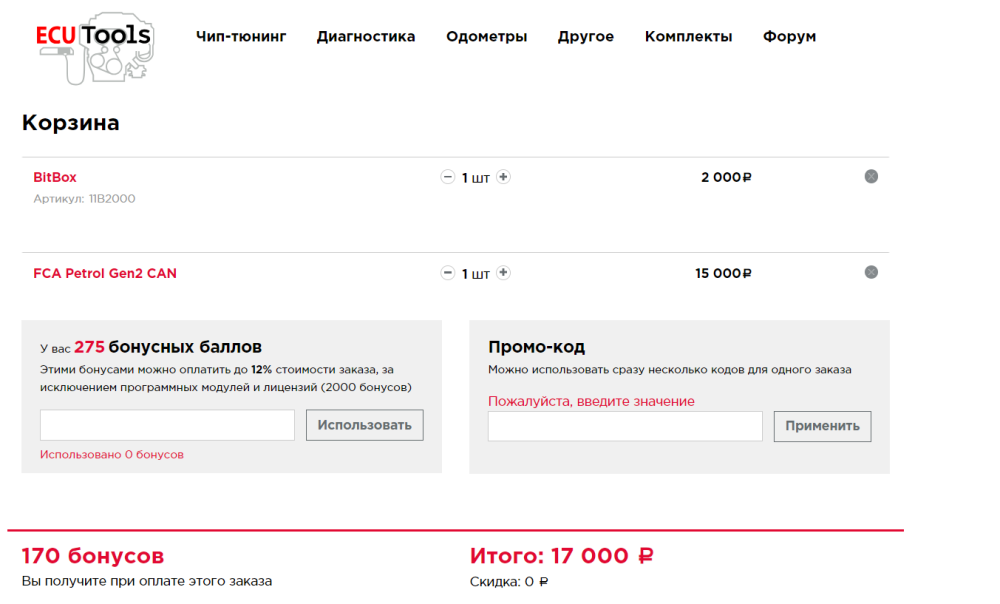Remove FCA Petrol Gen2 CAN from cart
The image size is (1000, 604).
pyautogui.click(x=871, y=272)
